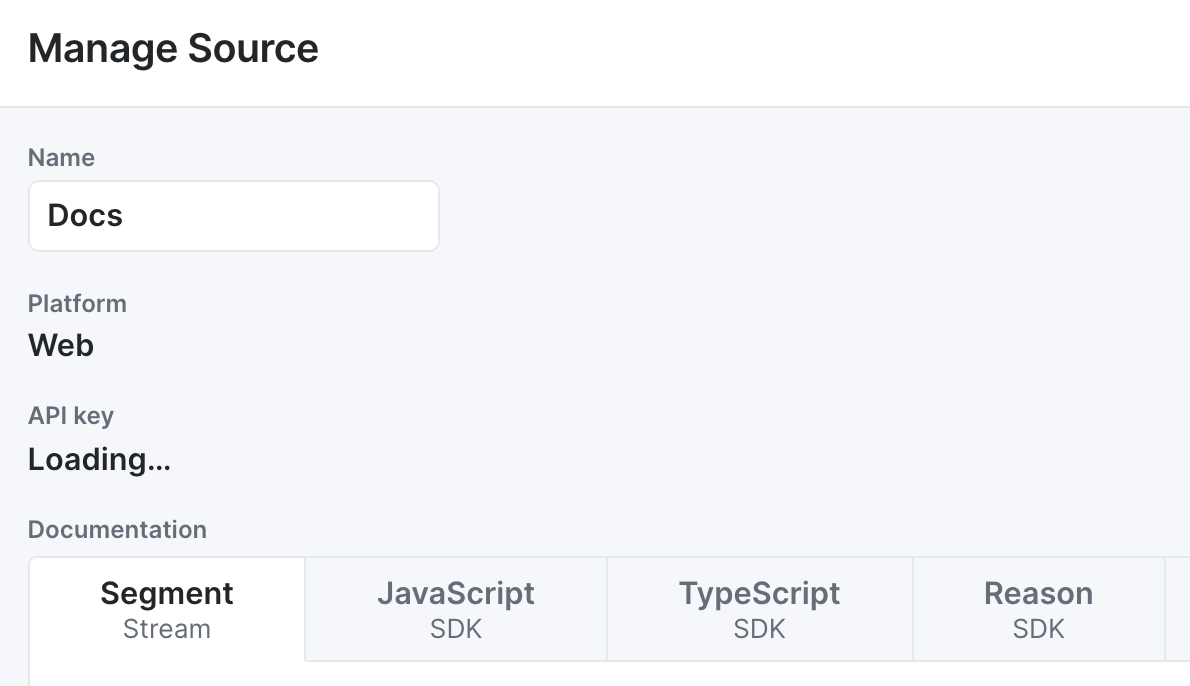Click the Stream subtitle under Segment
Viewport: 1190px width, 686px height.
coord(166,629)
